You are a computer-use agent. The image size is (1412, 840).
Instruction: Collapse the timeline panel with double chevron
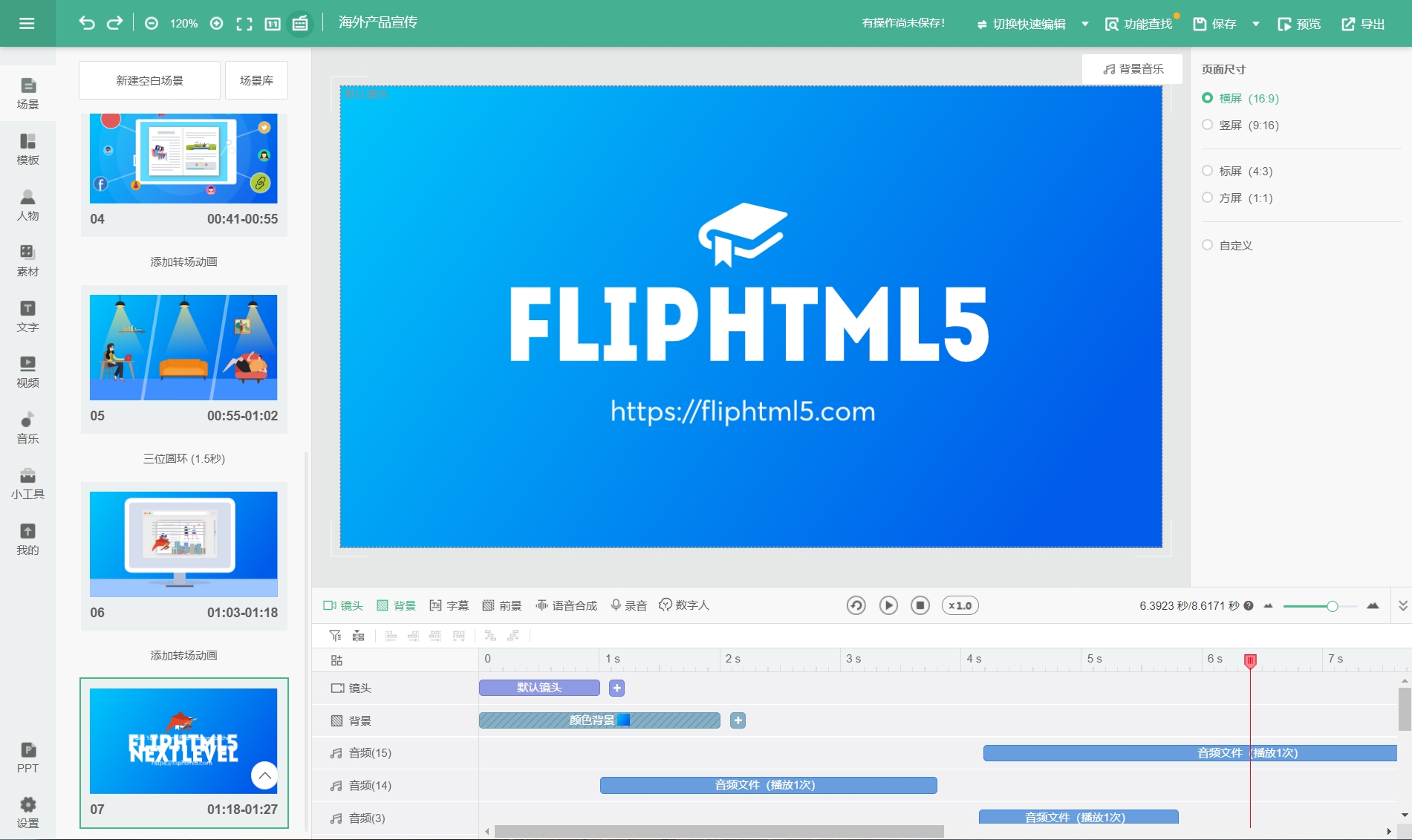pos(1403,605)
